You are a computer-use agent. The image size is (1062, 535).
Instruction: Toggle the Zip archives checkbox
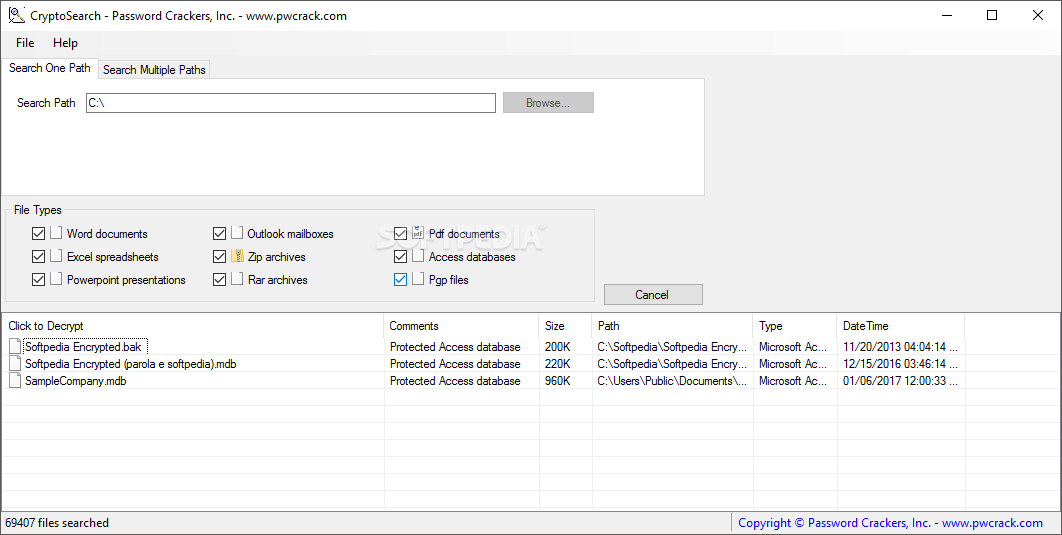219,257
